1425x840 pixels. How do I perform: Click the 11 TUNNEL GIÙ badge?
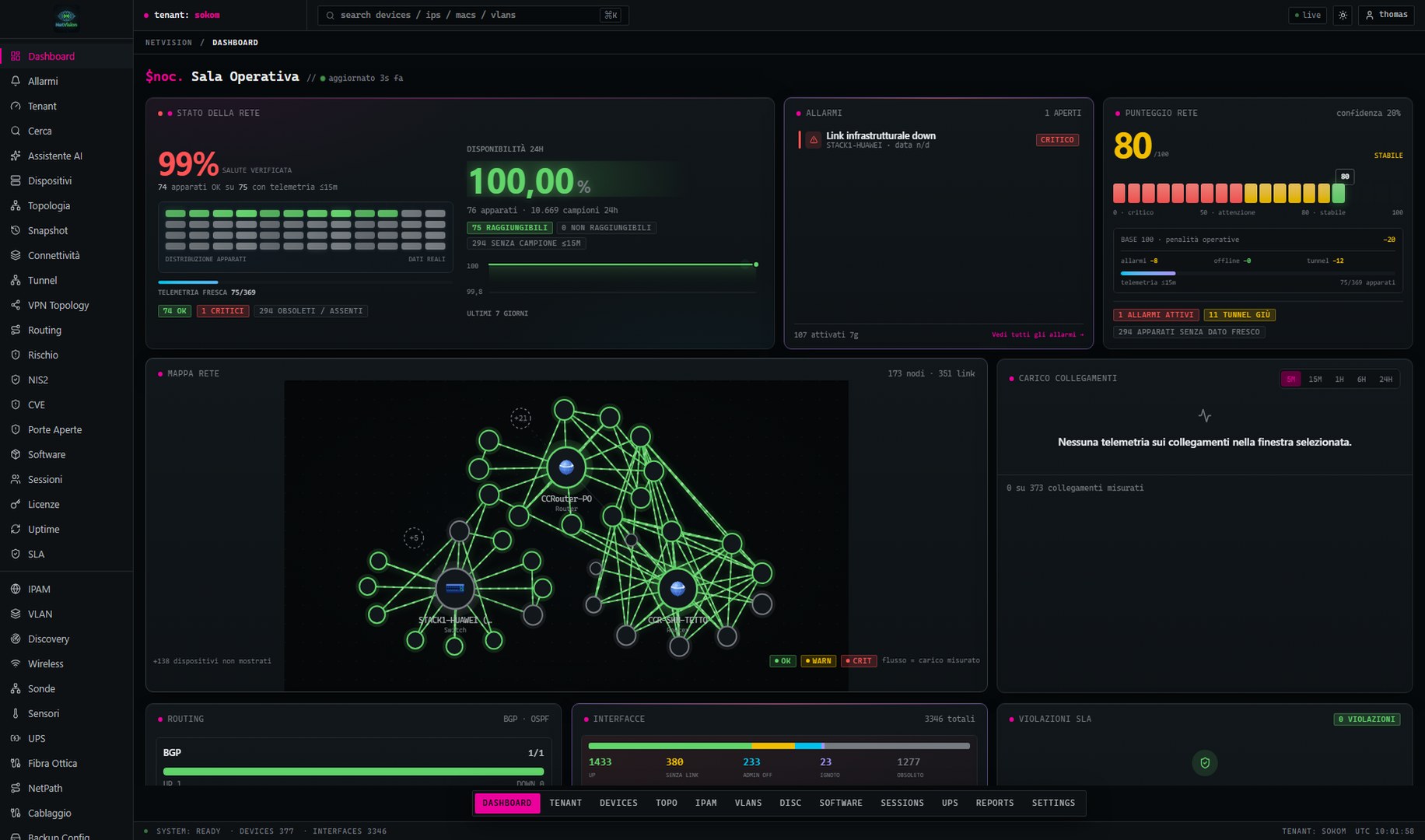[x=1240, y=315]
